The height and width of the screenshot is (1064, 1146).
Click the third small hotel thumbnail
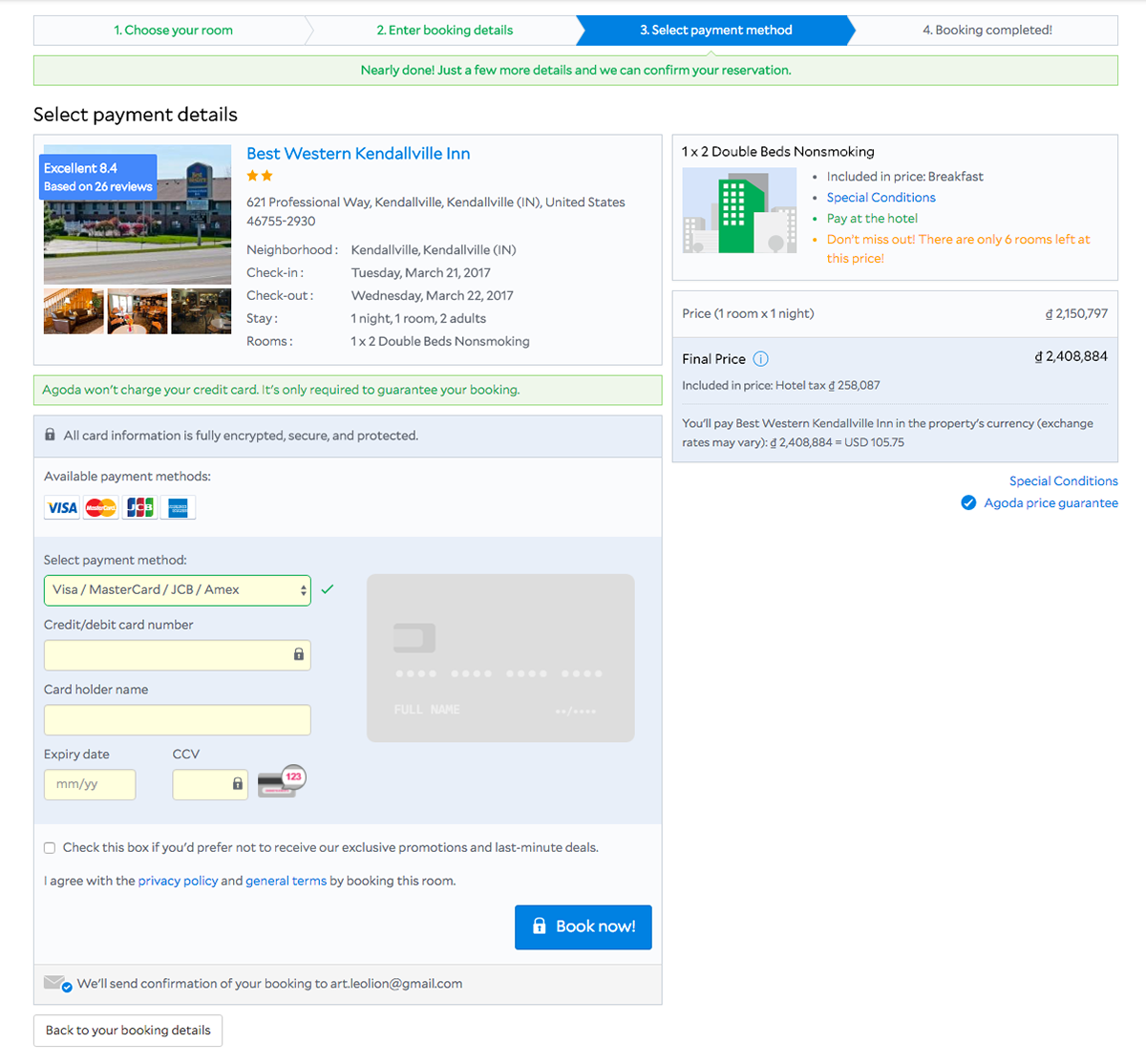tap(202, 311)
